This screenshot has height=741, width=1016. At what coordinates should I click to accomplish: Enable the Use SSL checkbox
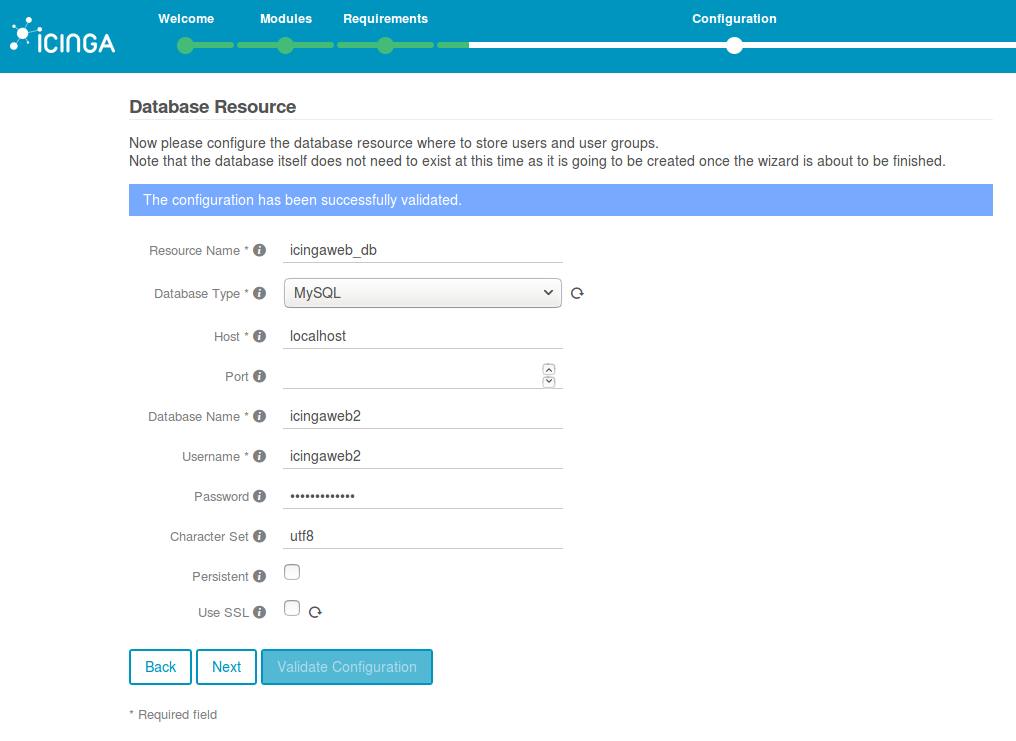coord(292,608)
